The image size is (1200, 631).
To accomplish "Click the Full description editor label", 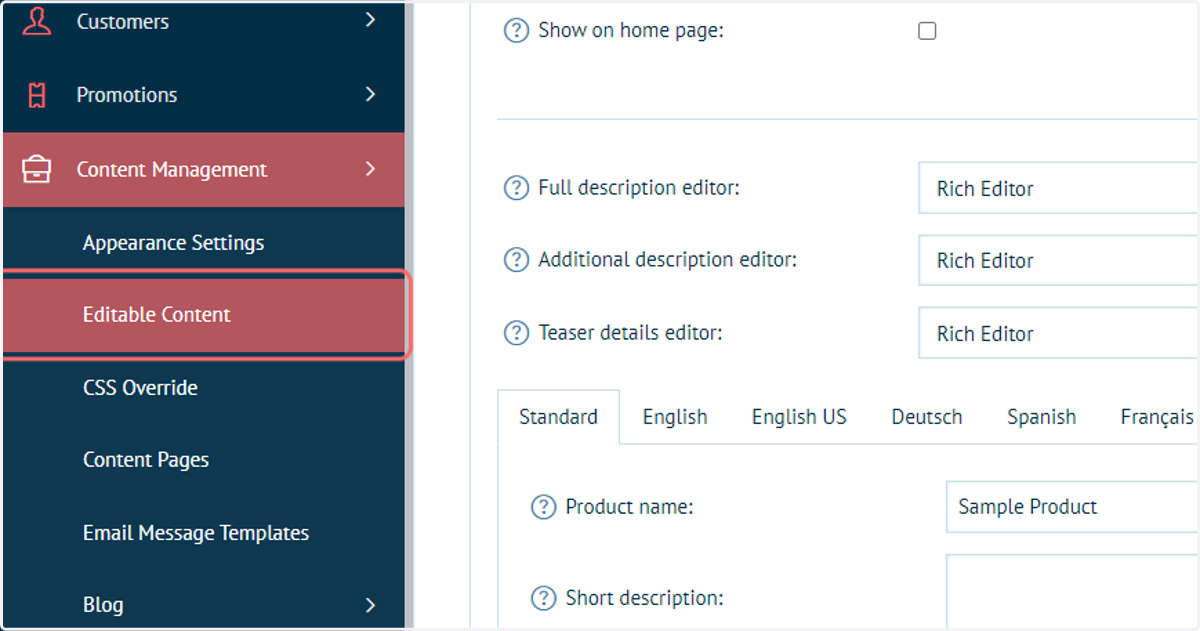I will (639, 188).
